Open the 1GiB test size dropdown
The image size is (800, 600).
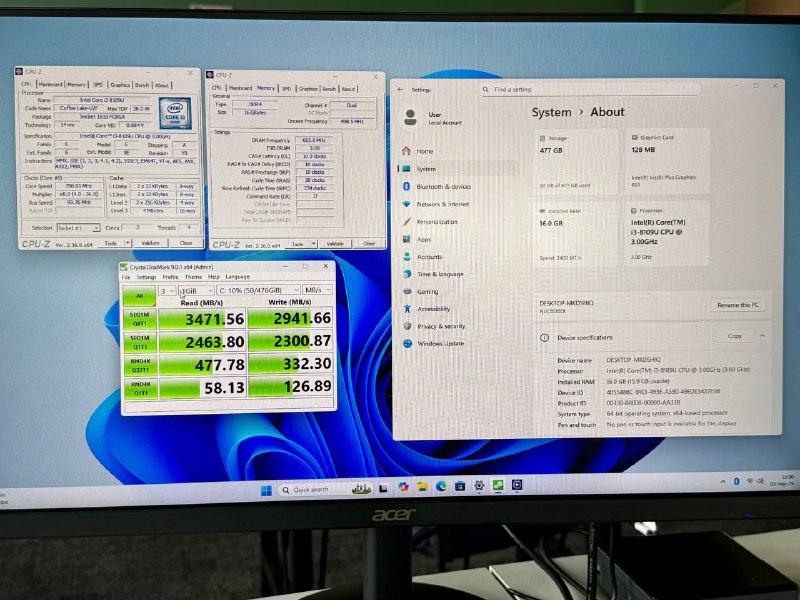click(x=196, y=291)
